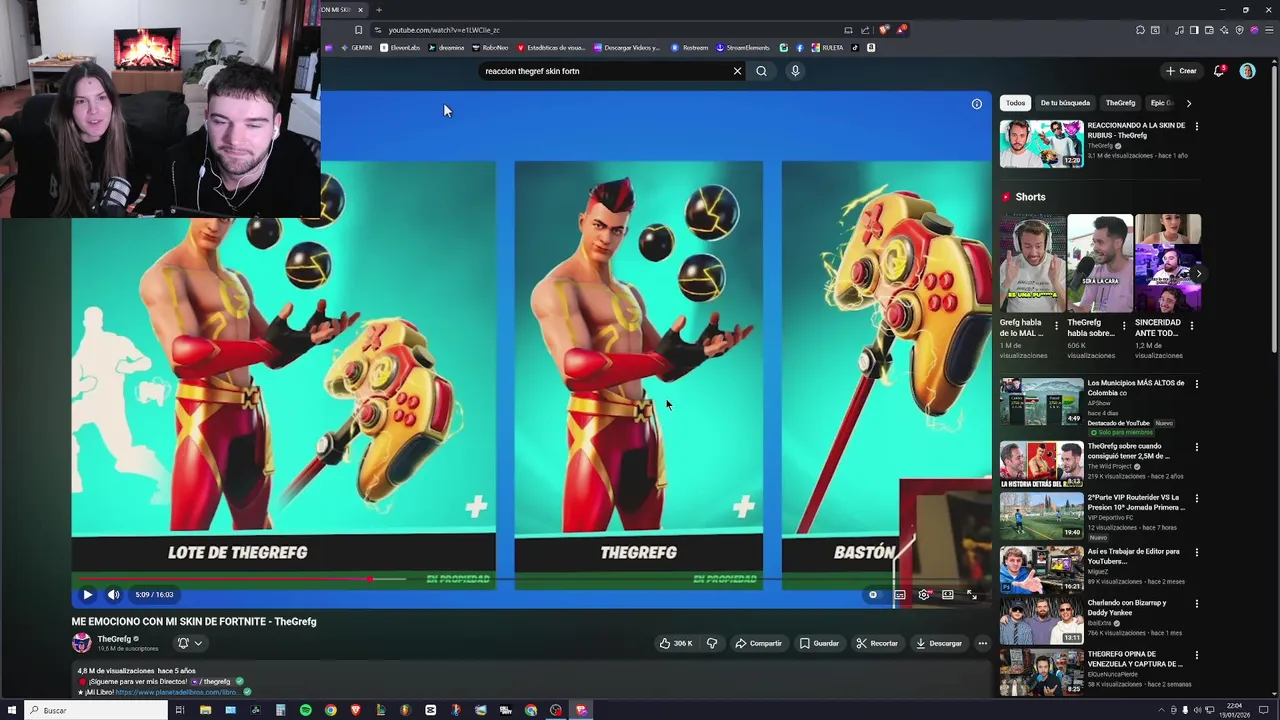Open options for Reaccionando a la skin video
The image size is (1280, 720).
click(1196, 126)
